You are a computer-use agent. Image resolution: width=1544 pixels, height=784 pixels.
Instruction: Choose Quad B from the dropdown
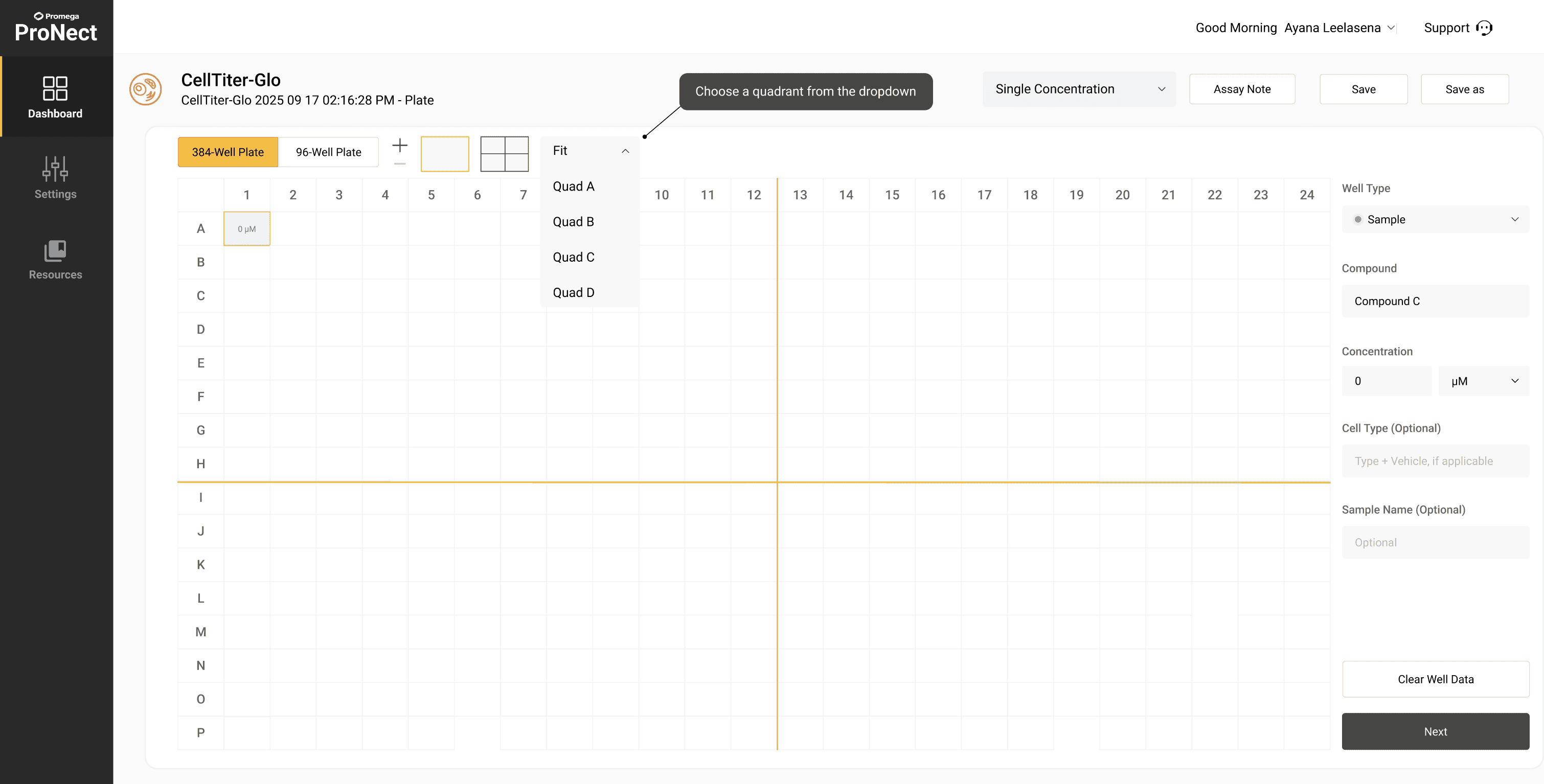pos(574,222)
